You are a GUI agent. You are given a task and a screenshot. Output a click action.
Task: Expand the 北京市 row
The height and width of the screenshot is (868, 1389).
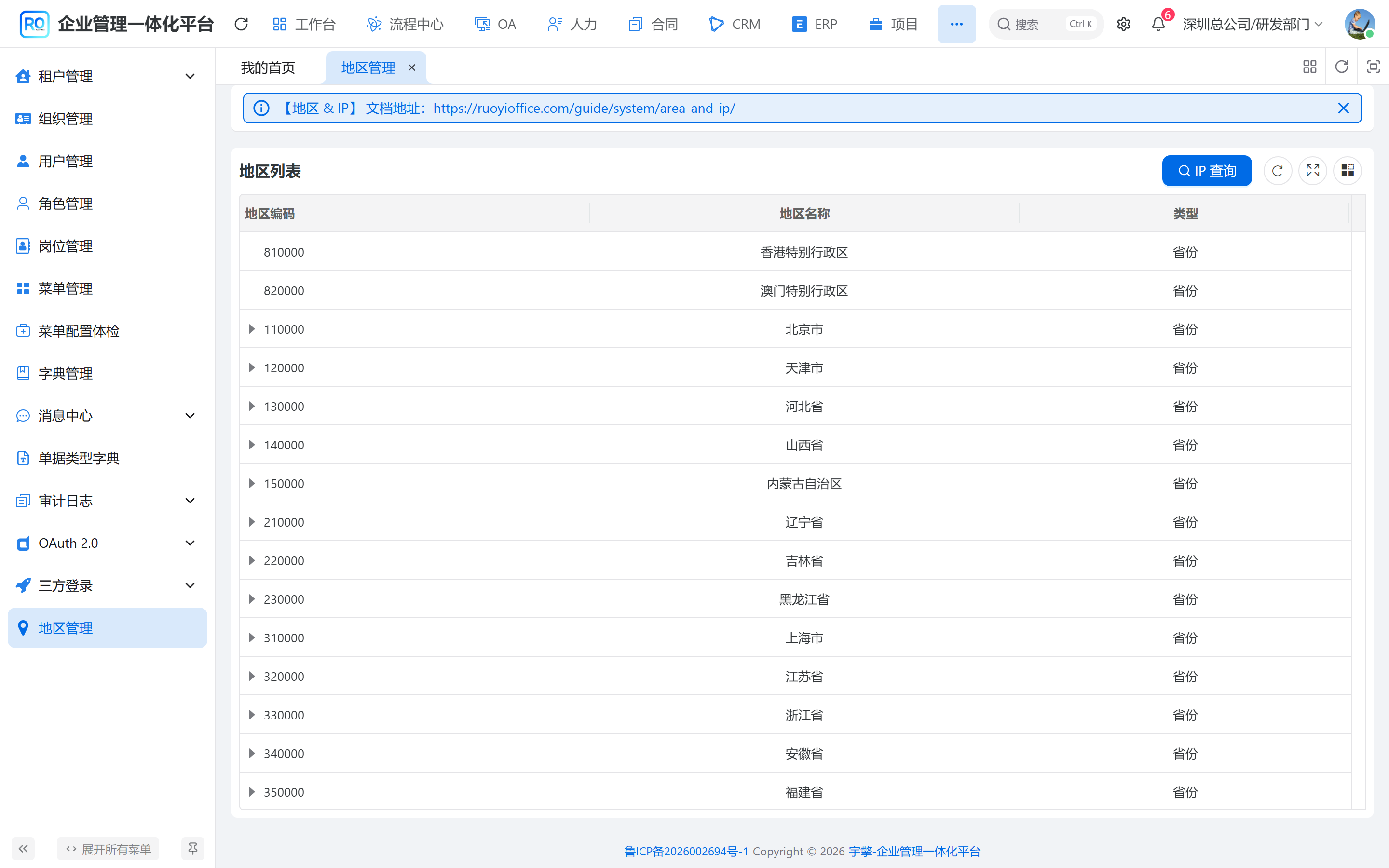(x=251, y=329)
